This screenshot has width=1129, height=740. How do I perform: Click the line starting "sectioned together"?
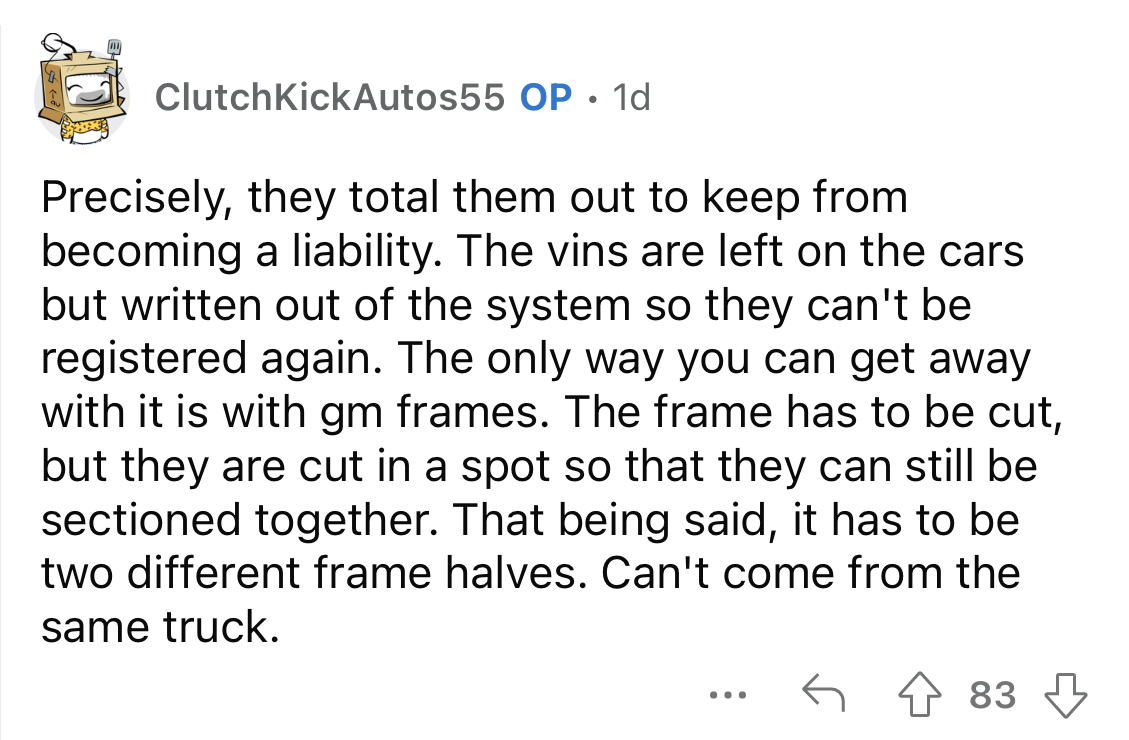pyautogui.click(x=530, y=520)
